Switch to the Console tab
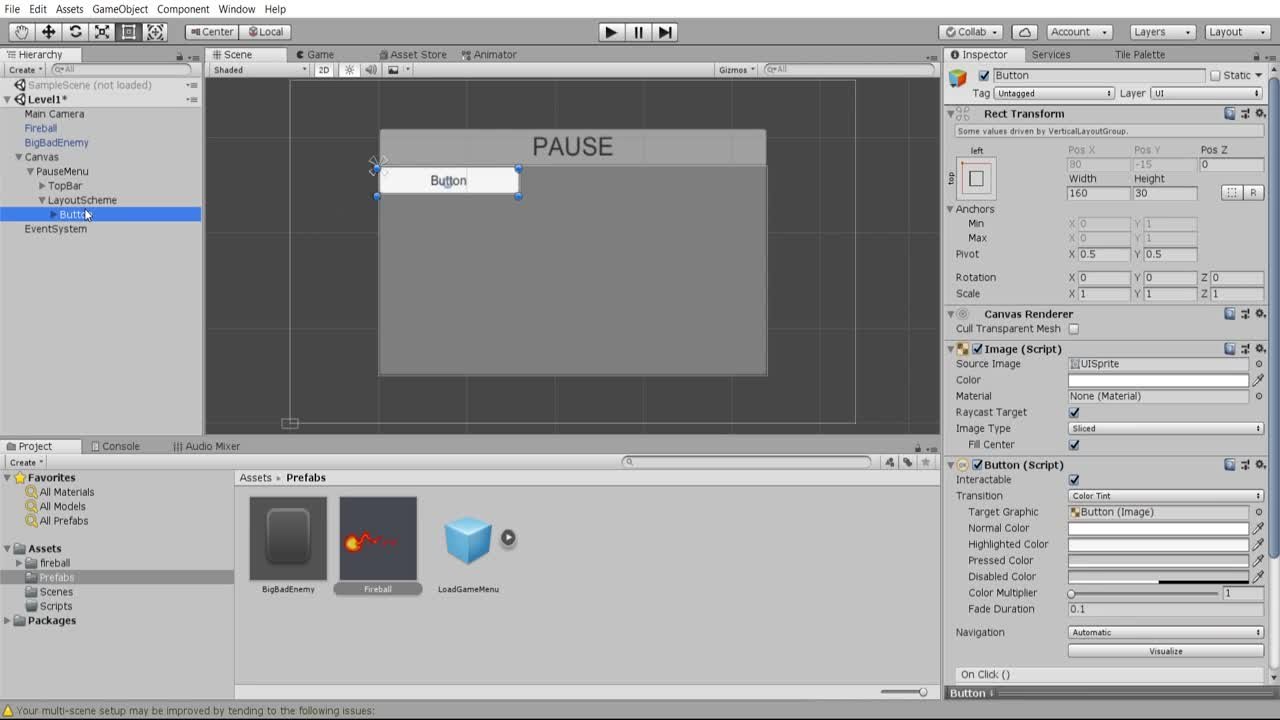This screenshot has height=720, width=1280. [115, 446]
